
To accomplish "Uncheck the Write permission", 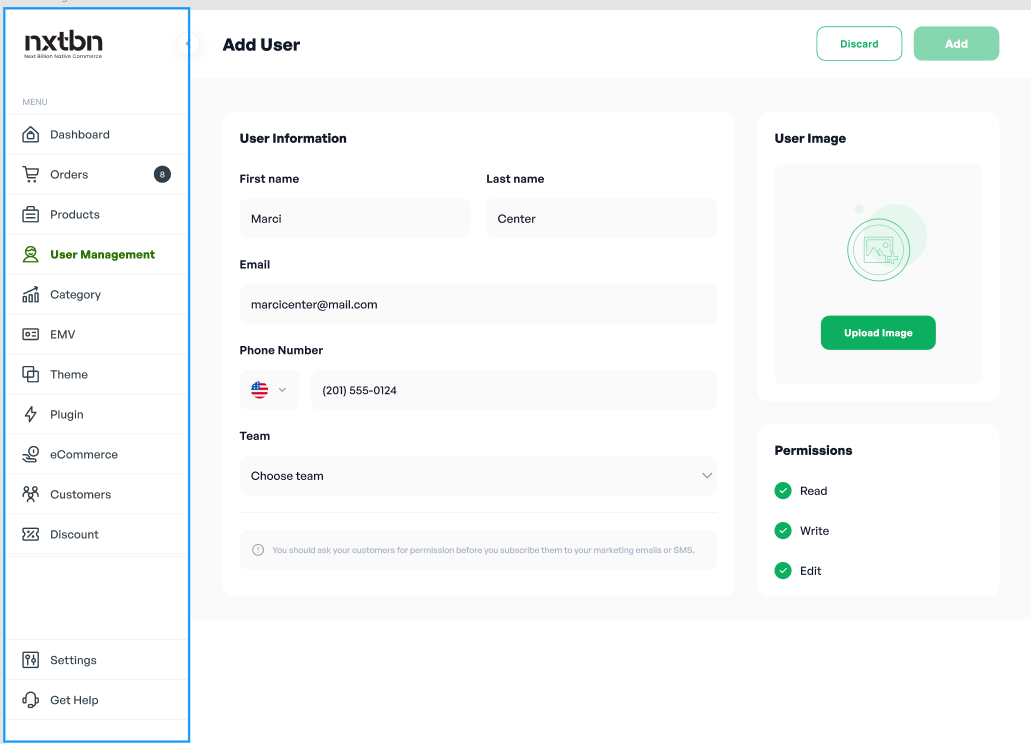I will (783, 531).
